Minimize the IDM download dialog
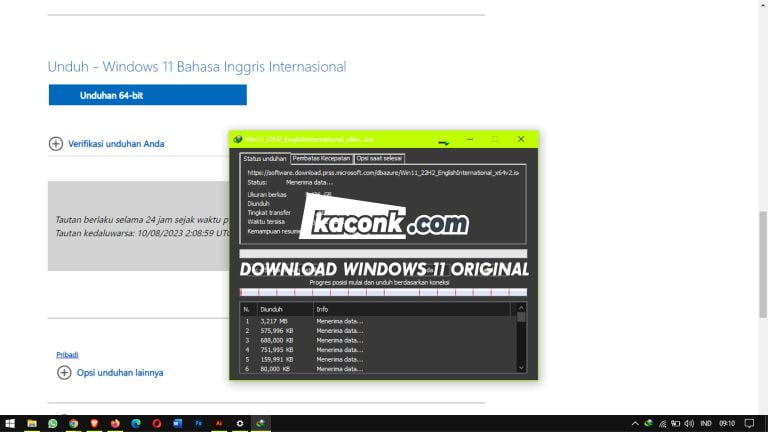 [x=470, y=139]
